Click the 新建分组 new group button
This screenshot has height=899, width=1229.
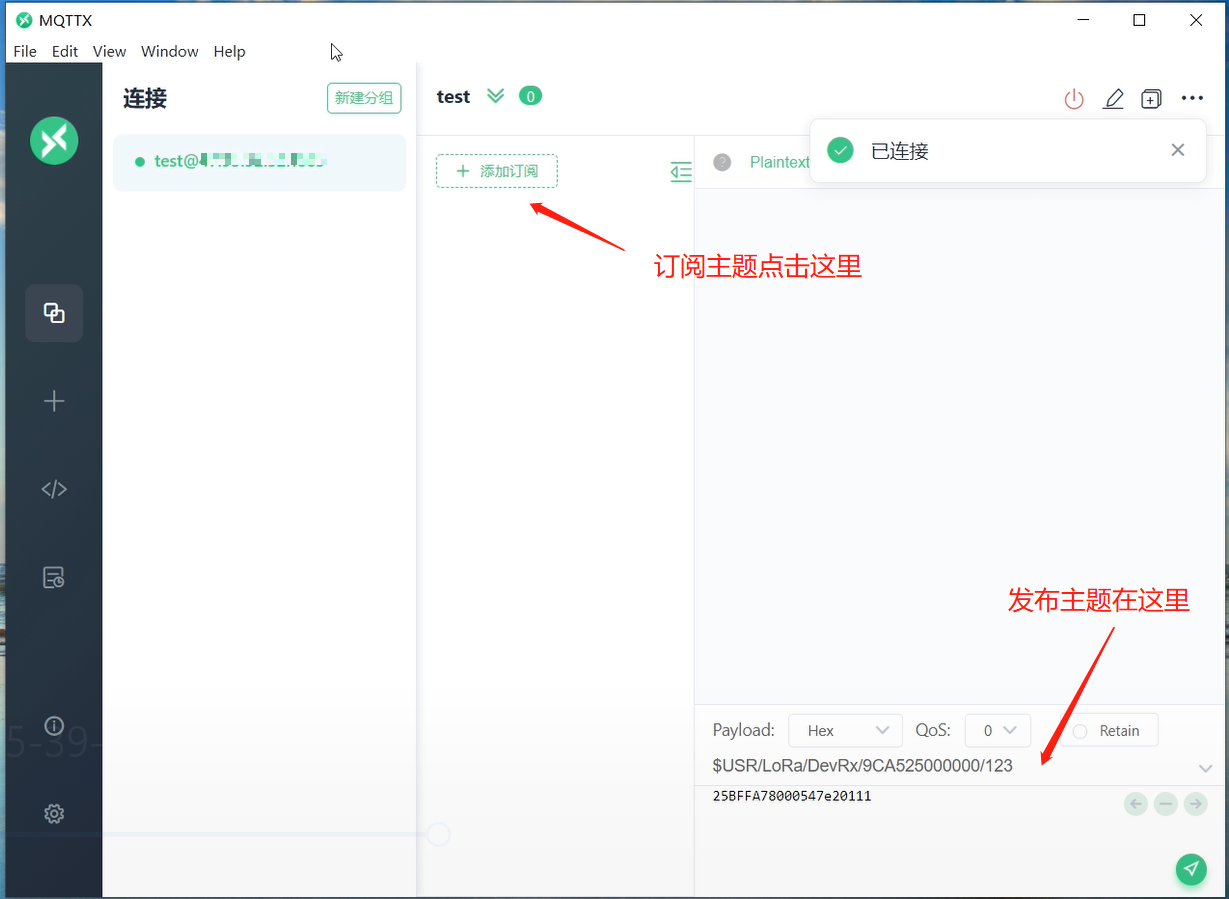coord(364,98)
